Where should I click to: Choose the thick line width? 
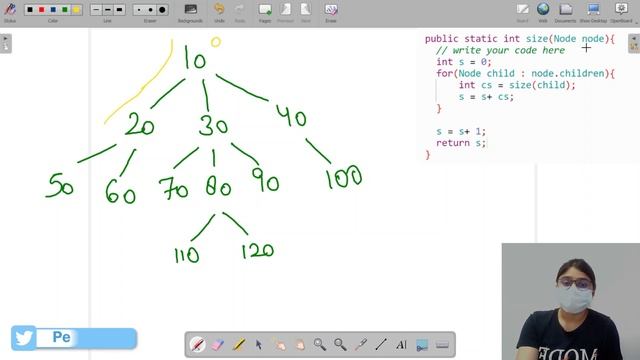[119, 9]
